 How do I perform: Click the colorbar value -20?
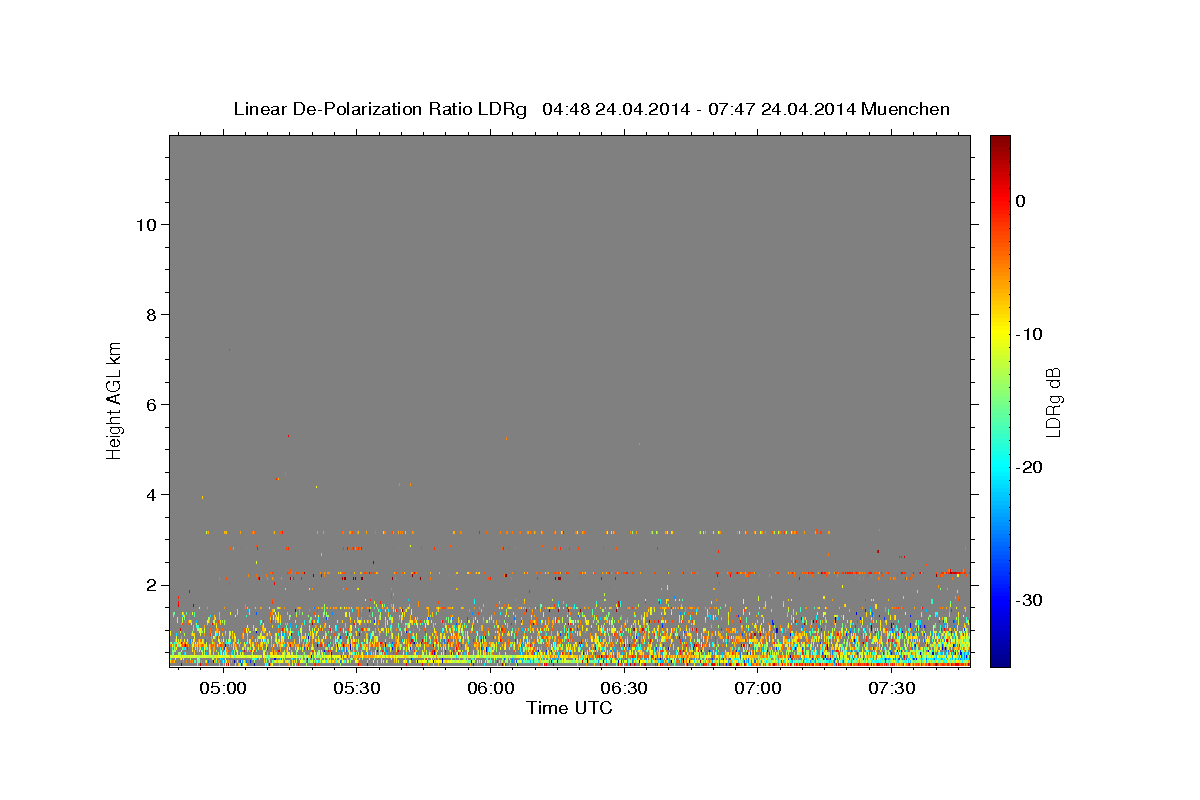(1030, 467)
